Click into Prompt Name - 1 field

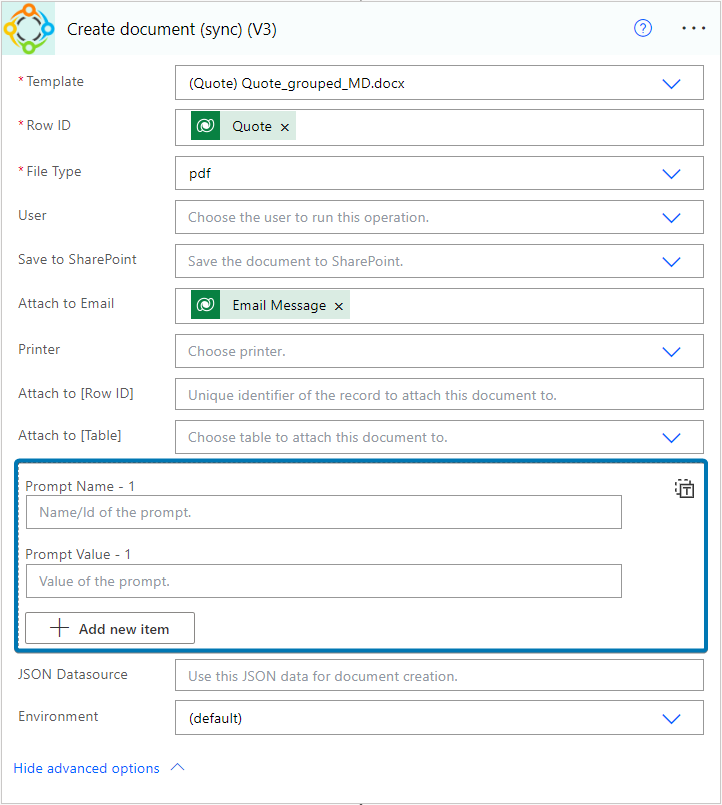pyautogui.click(x=324, y=512)
